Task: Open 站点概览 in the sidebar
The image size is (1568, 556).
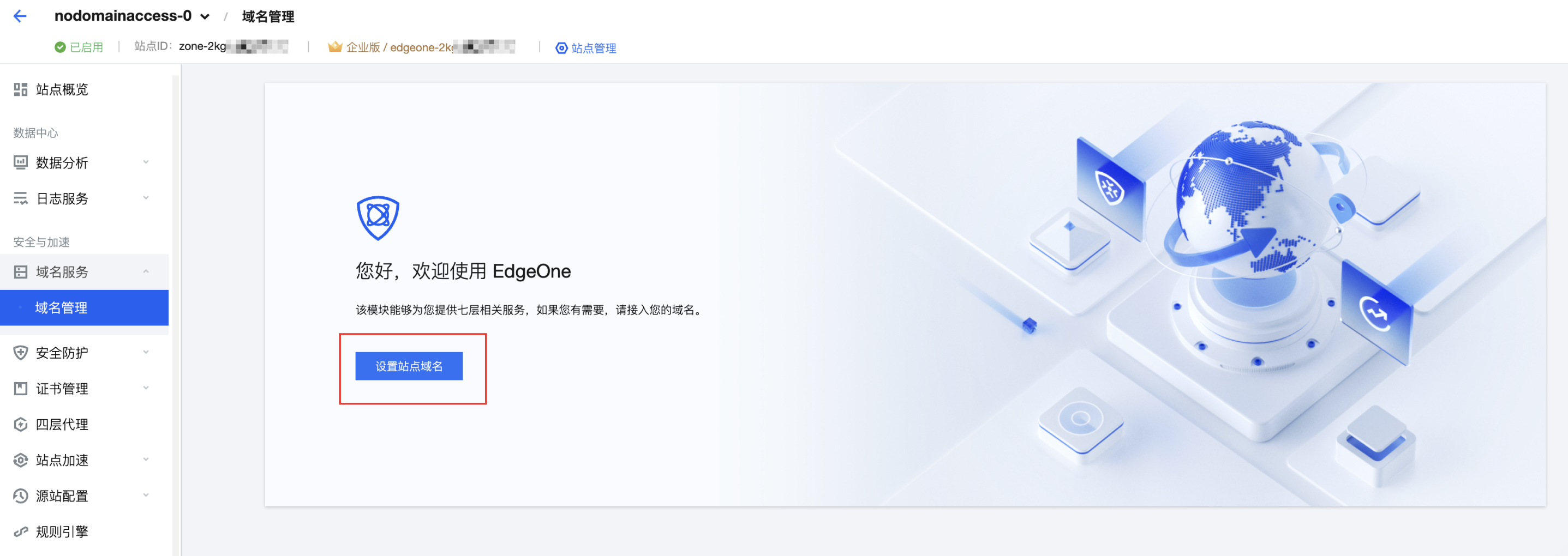Action: coord(62,90)
